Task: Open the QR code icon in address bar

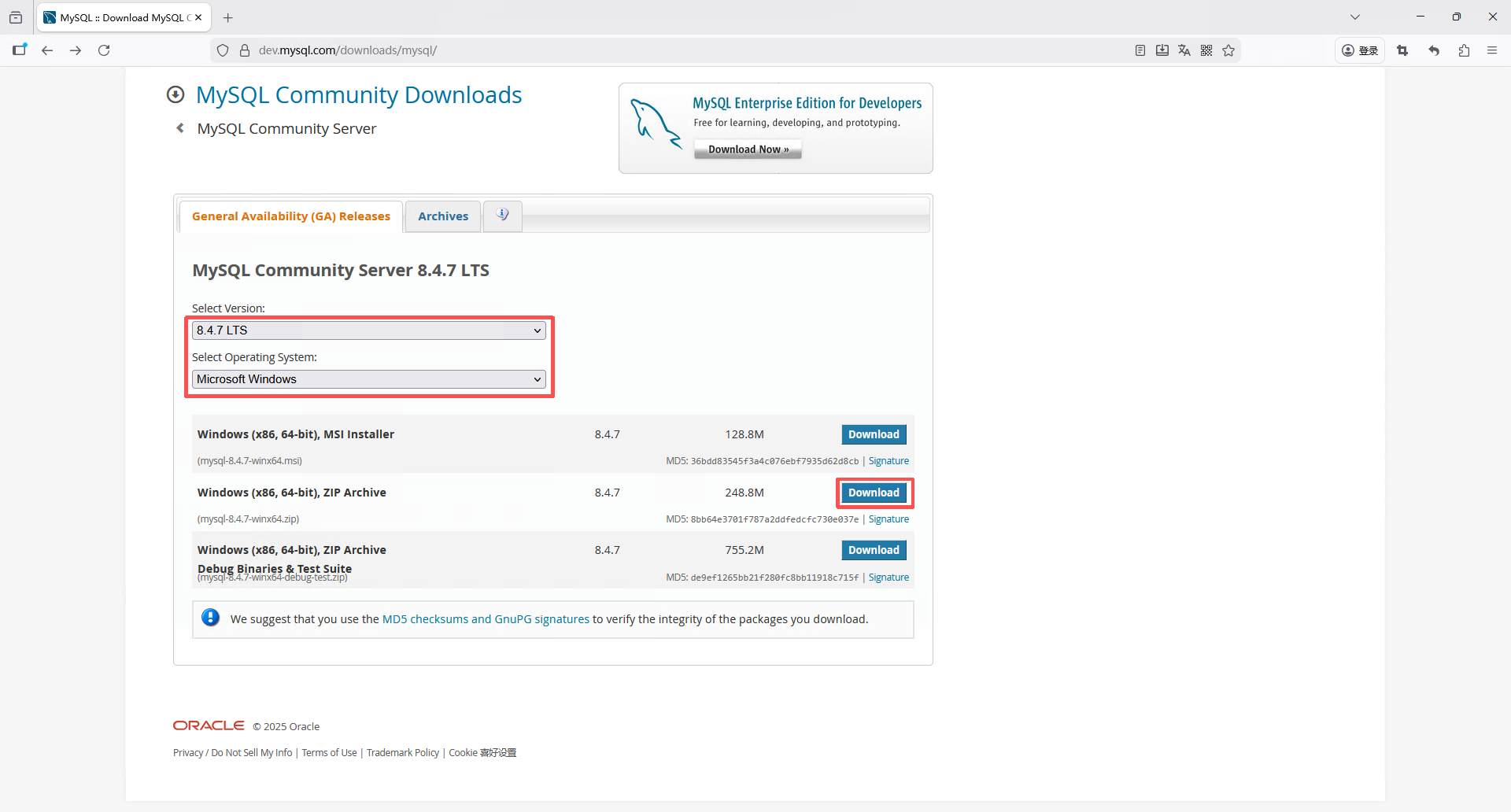Action: pyautogui.click(x=1206, y=50)
